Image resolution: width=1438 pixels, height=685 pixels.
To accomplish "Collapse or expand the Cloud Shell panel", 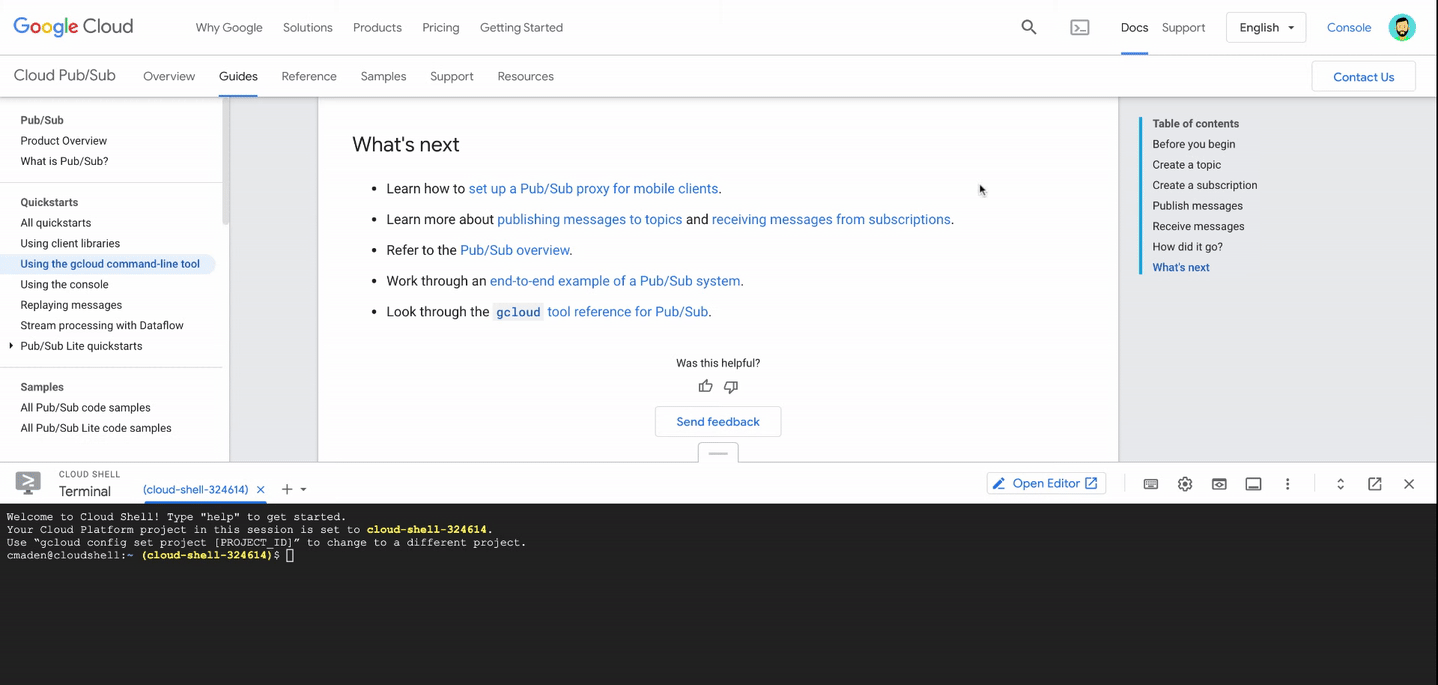I will coord(1341,484).
